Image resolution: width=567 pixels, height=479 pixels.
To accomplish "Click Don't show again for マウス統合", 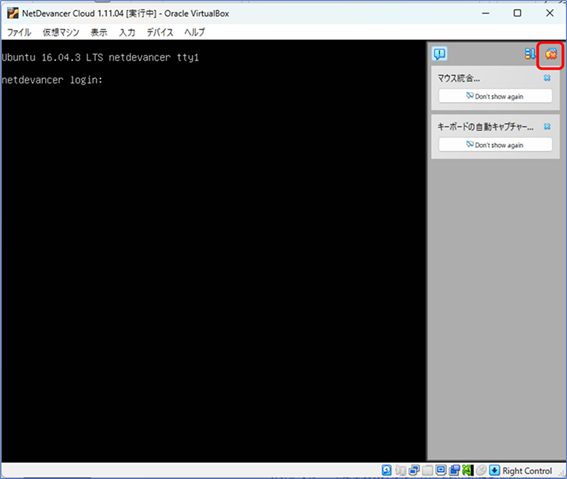I will [495, 96].
